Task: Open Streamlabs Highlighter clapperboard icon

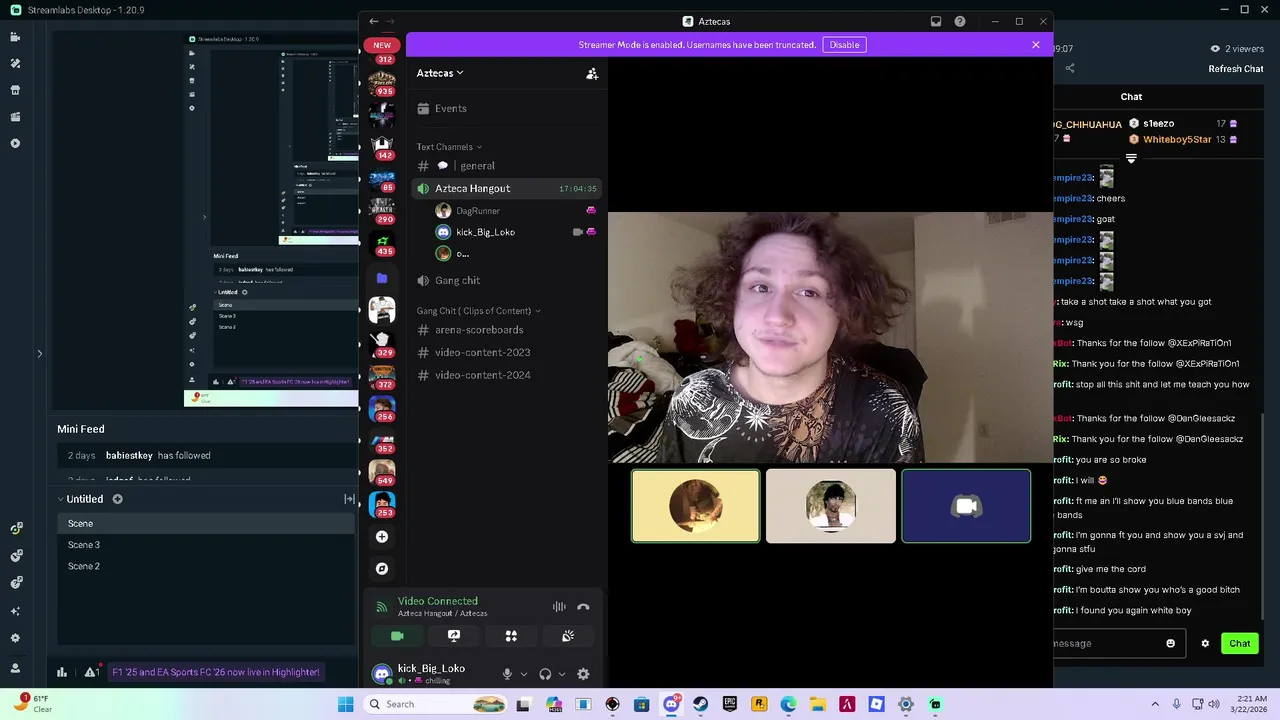Action: pyautogui.click(x=15, y=117)
